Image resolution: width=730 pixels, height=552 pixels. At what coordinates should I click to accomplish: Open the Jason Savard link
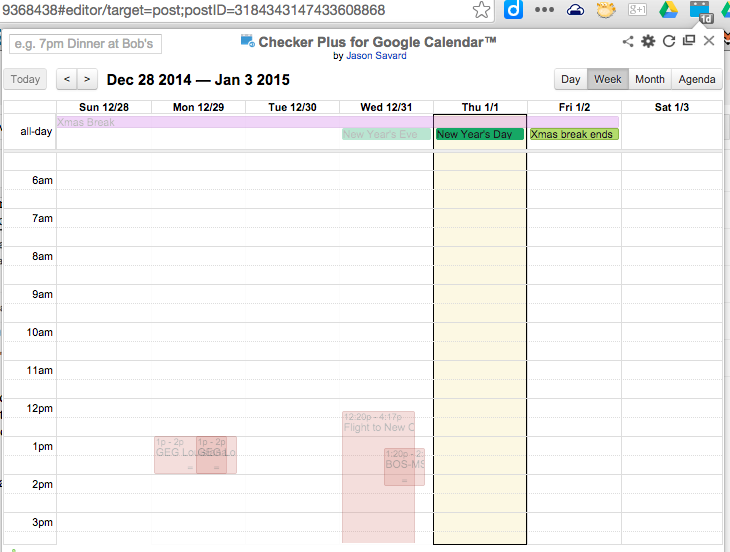click(x=376, y=56)
